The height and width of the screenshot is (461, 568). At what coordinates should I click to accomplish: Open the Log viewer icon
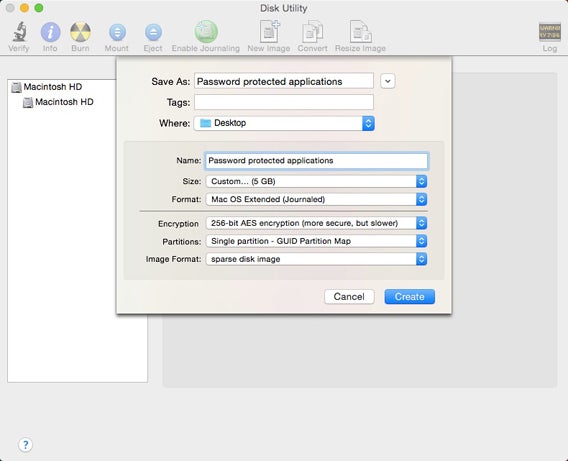550,32
